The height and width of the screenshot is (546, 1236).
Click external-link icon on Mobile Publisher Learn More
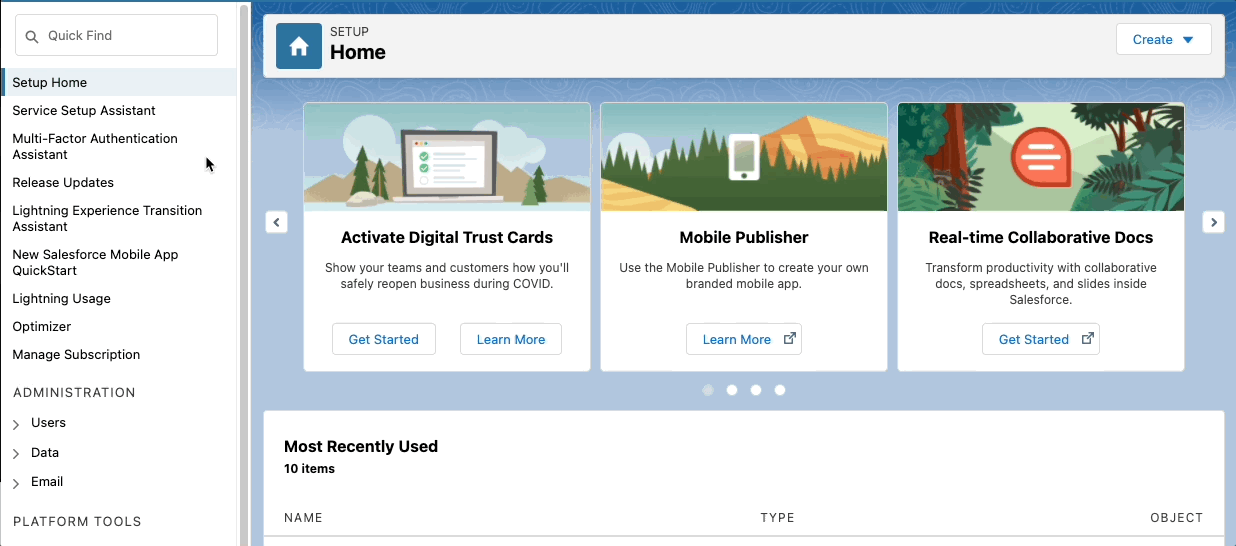point(789,339)
